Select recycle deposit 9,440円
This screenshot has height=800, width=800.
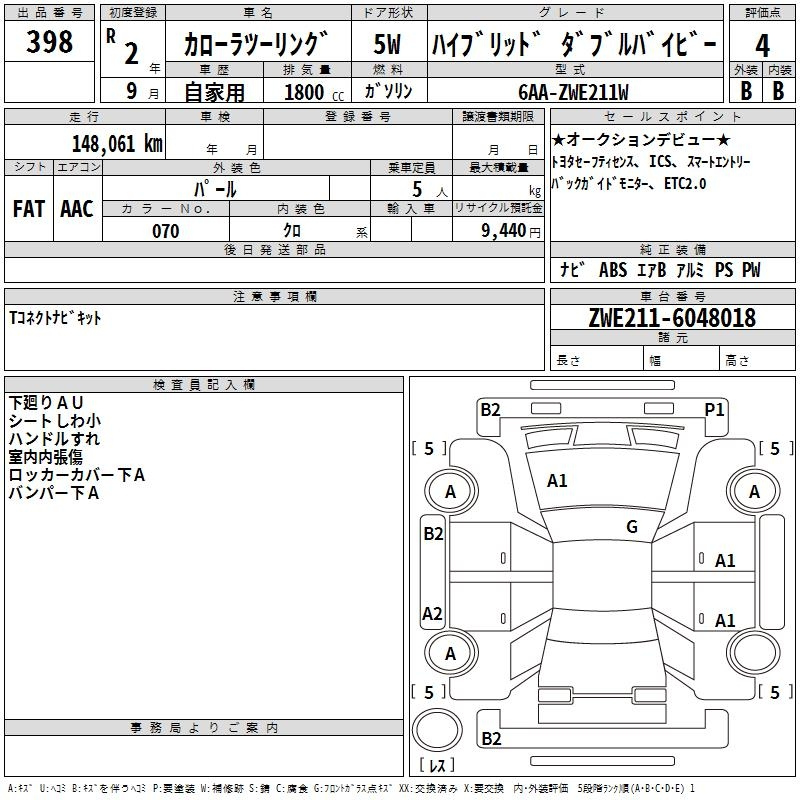coord(511,231)
